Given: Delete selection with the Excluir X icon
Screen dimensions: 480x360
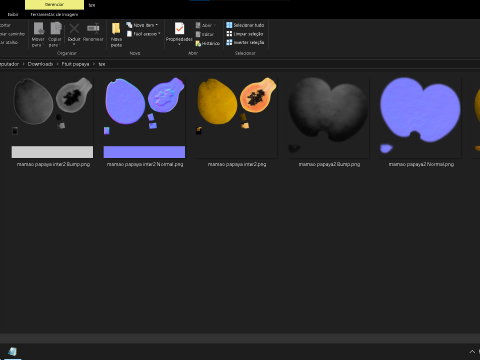Looking at the screenshot, I should [74, 28].
